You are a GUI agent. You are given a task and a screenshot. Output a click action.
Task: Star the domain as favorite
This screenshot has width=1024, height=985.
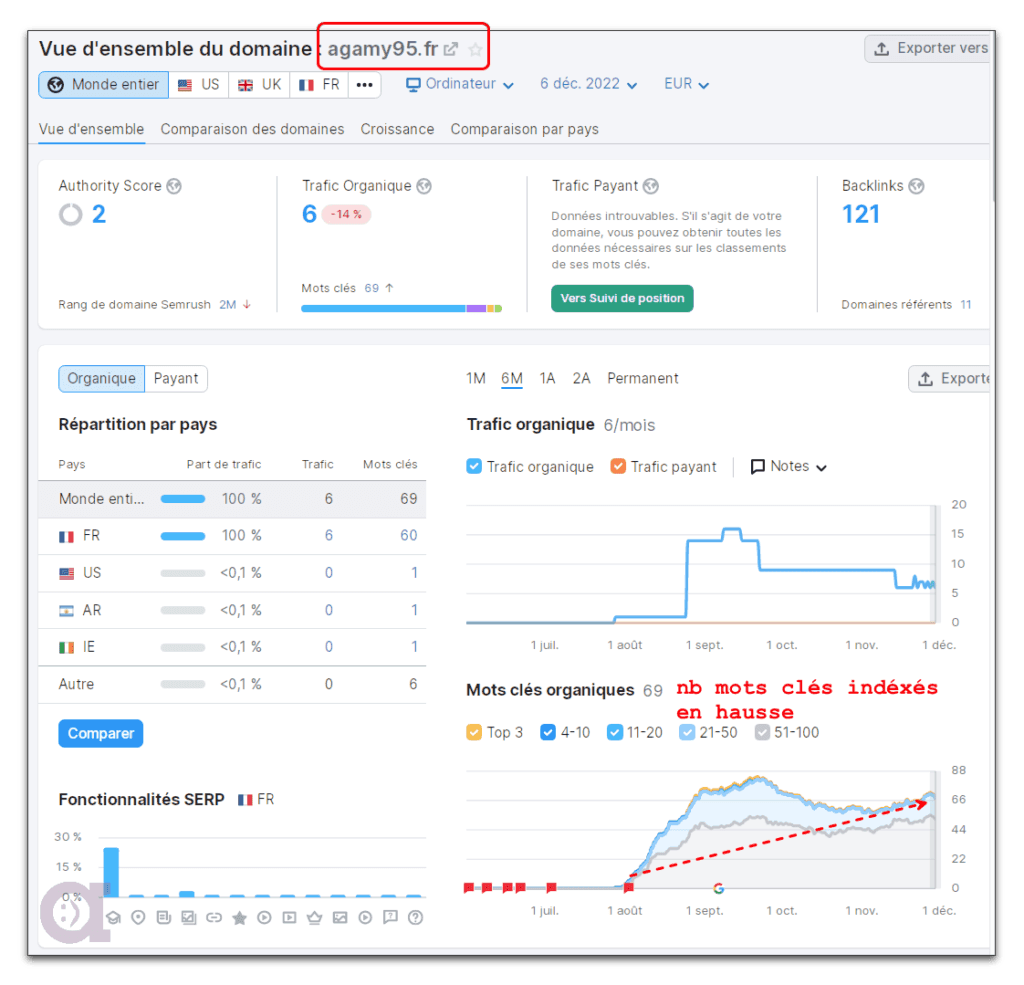click(475, 49)
